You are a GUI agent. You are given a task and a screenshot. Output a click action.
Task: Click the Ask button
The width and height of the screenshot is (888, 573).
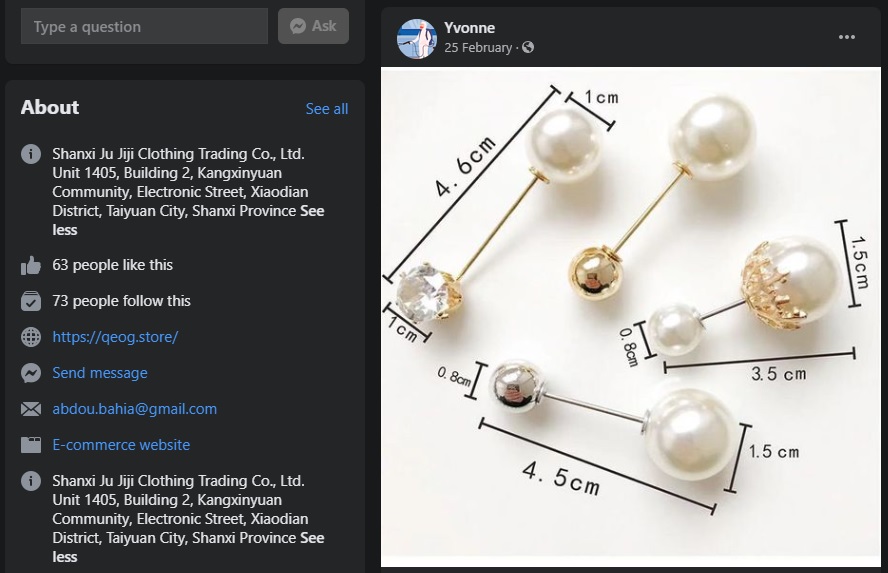(x=313, y=26)
